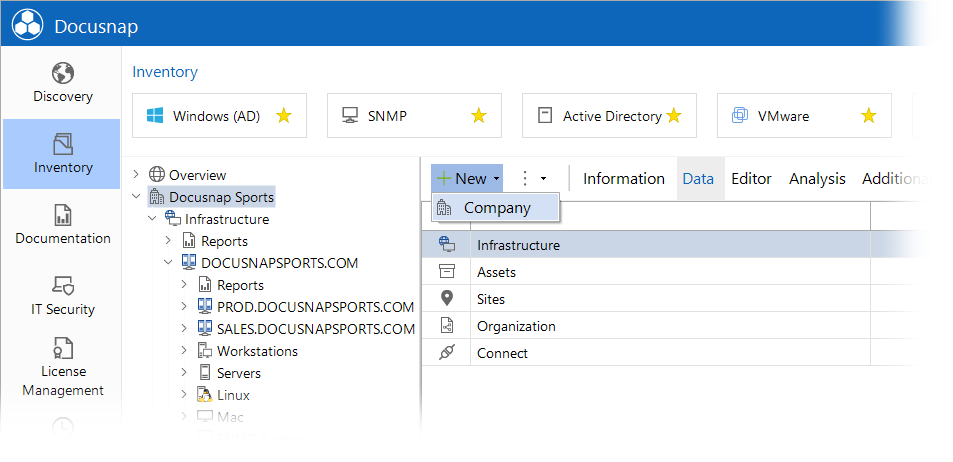Select the Sites row in table

coord(669,299)
